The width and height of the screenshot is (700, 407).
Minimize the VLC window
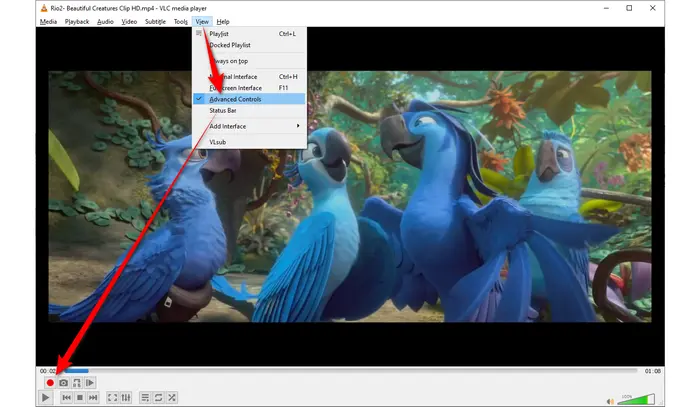pos(606,8)
